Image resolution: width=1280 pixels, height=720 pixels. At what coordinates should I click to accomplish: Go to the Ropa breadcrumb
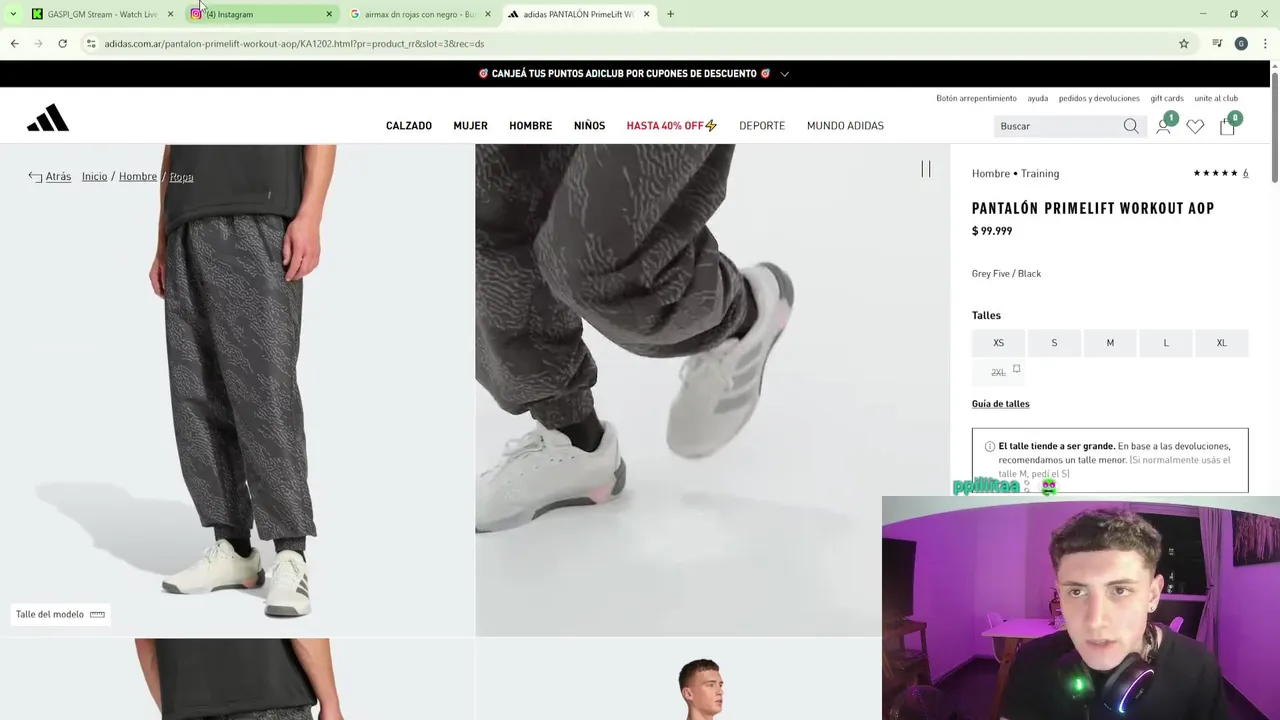[181, 176]
